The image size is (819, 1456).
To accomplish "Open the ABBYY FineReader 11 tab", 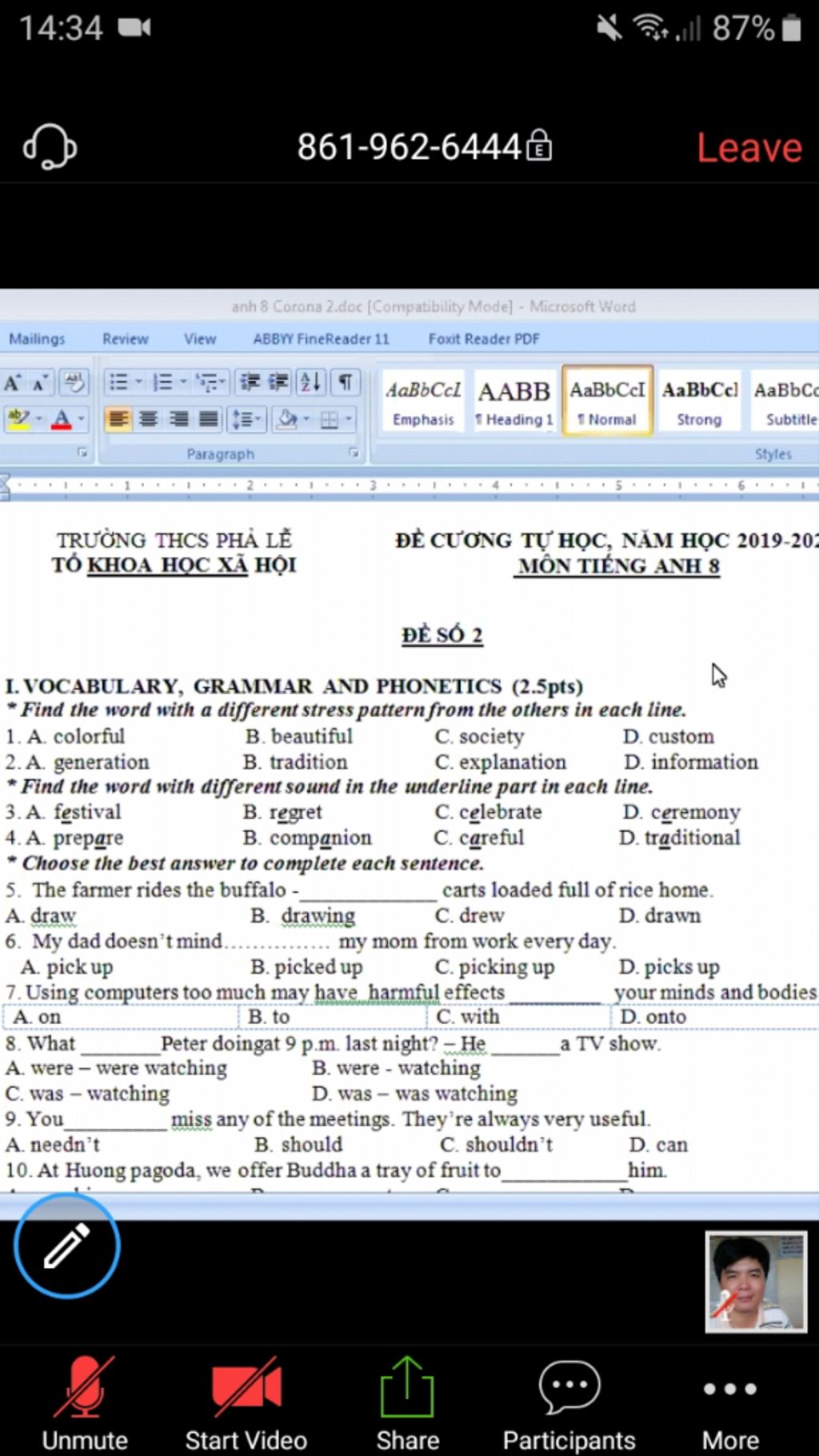I will [x=322, y=338].
